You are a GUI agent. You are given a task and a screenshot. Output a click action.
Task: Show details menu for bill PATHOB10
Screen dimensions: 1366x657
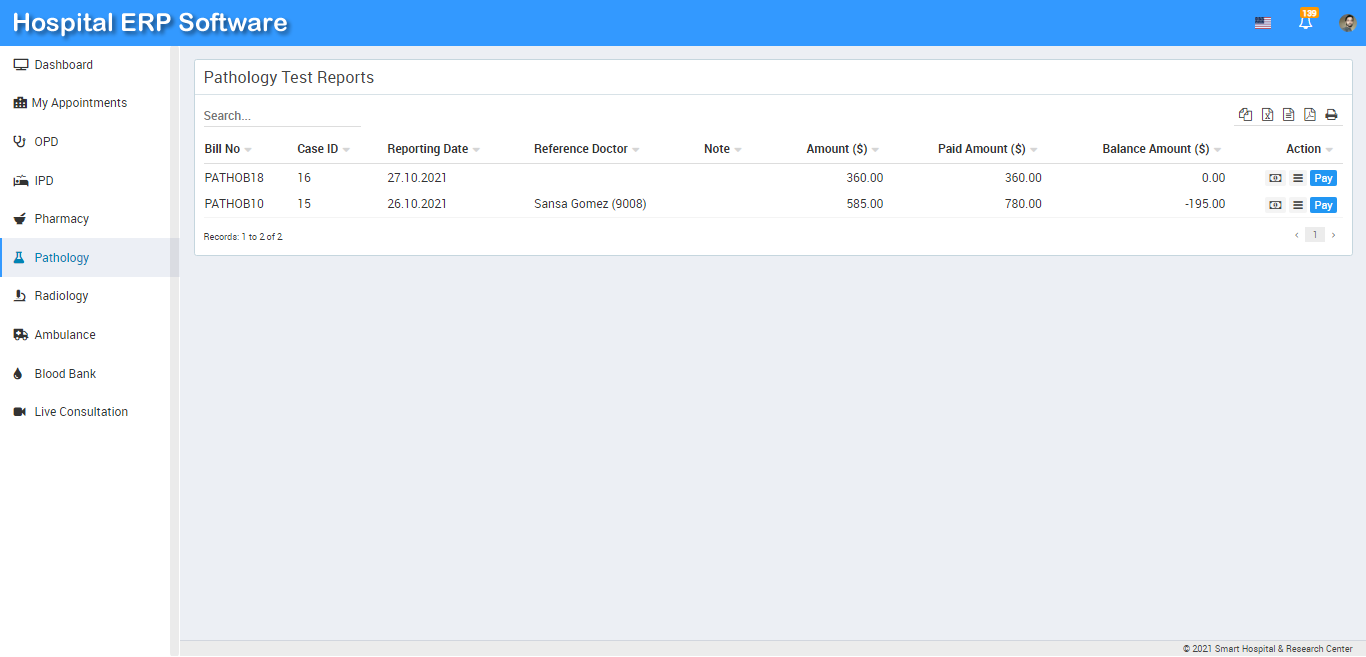1298,205
